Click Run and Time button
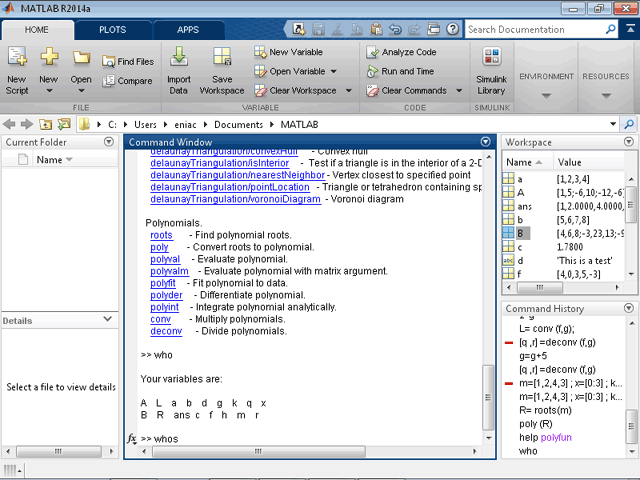 pos(399,71)
